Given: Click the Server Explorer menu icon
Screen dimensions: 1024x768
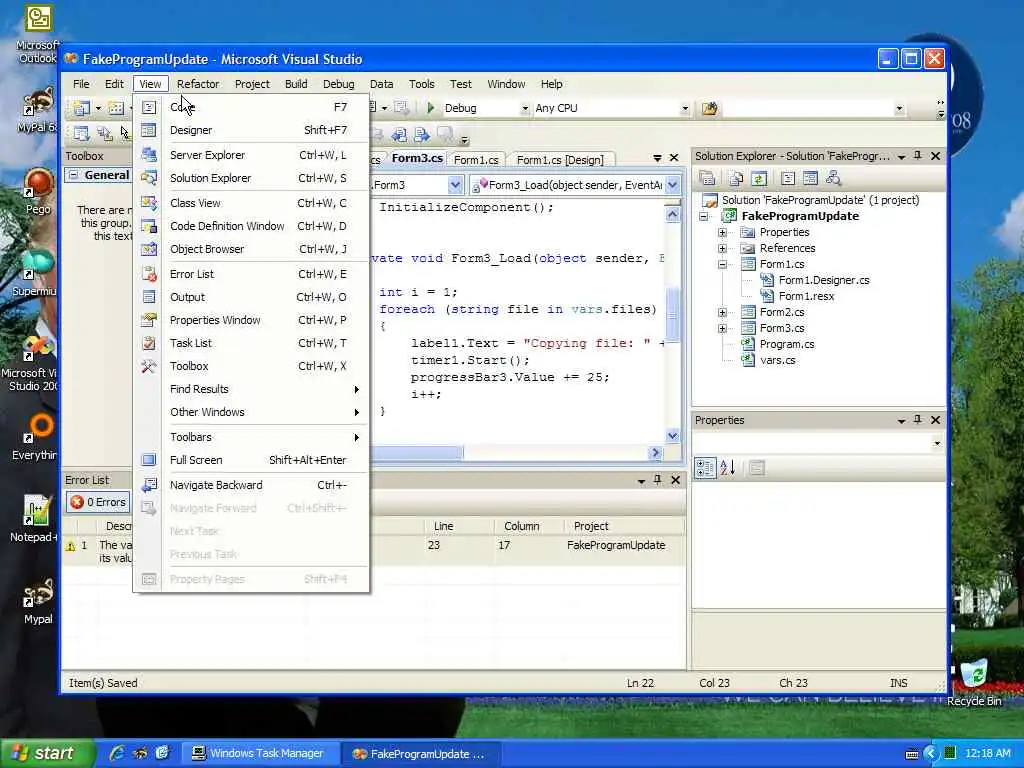Looking at the screenshot, I should tap(149, 155).
